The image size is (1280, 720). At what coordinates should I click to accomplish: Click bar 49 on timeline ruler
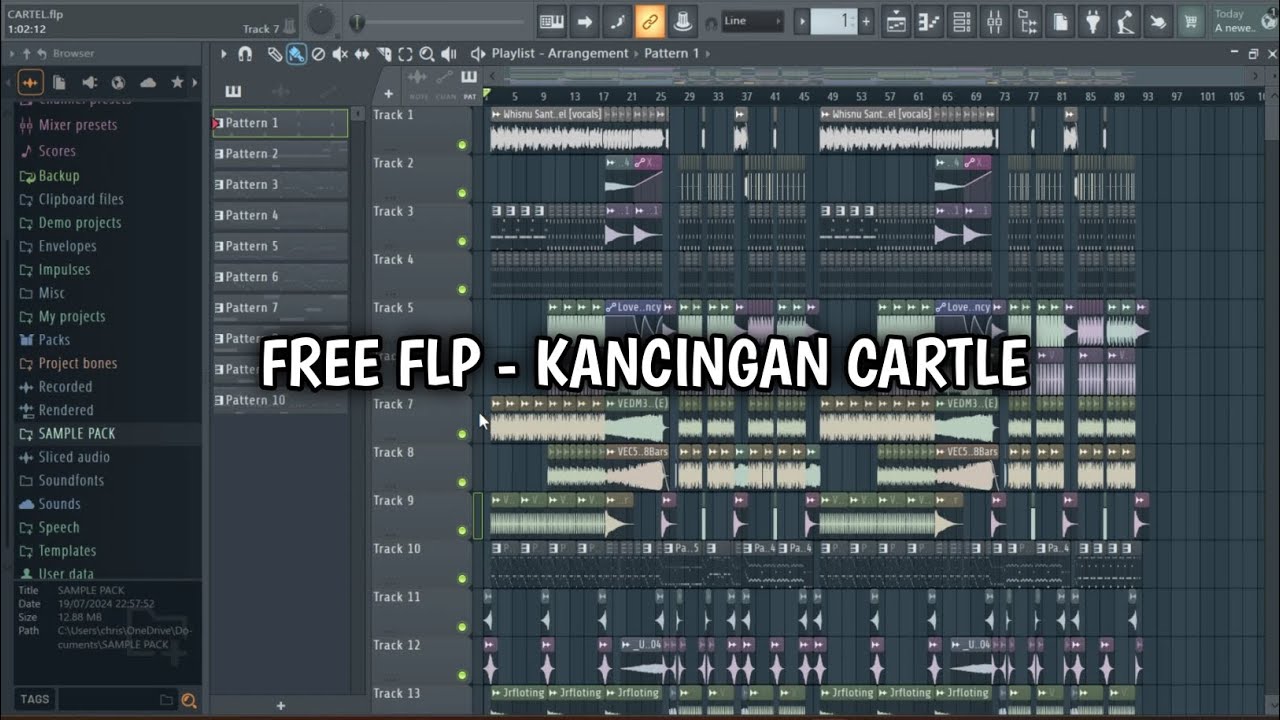click(832, 96)
